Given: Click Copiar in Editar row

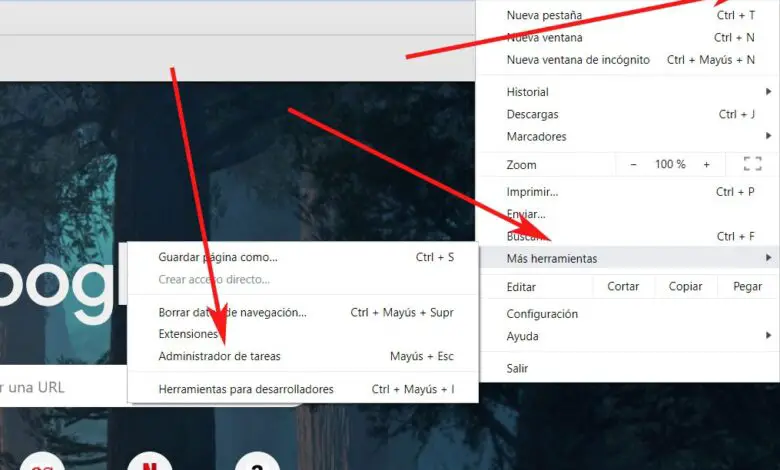Looking at the screenshot, I should tap(685, 286).
